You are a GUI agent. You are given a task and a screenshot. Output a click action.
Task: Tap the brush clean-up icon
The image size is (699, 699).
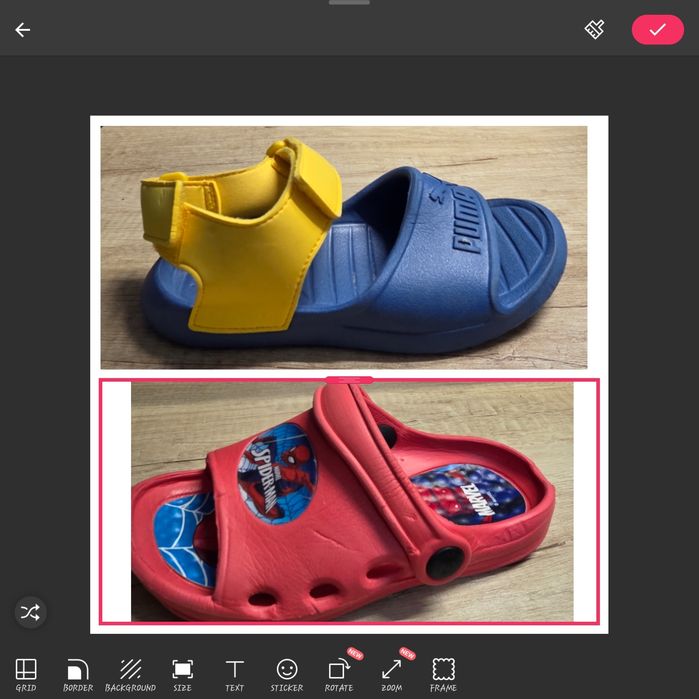pos(594,29)
